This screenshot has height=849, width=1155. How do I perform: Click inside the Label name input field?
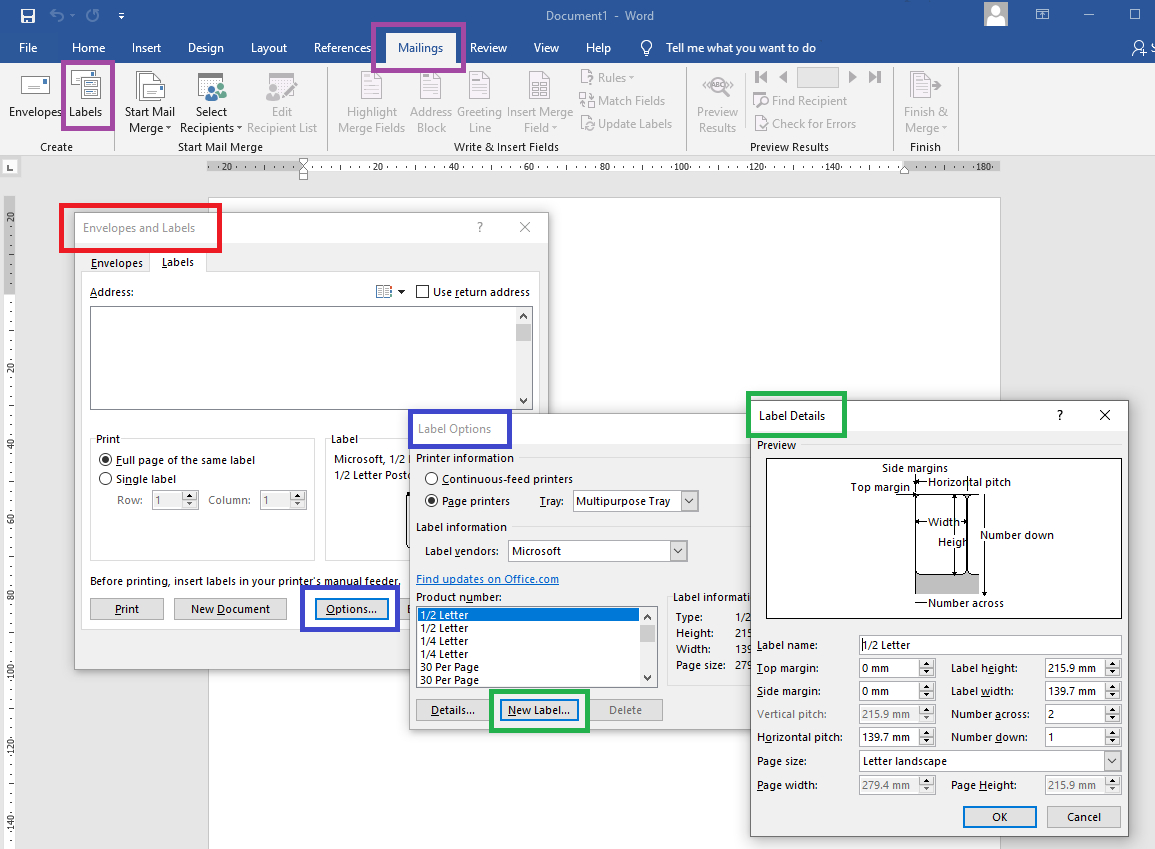990,644
